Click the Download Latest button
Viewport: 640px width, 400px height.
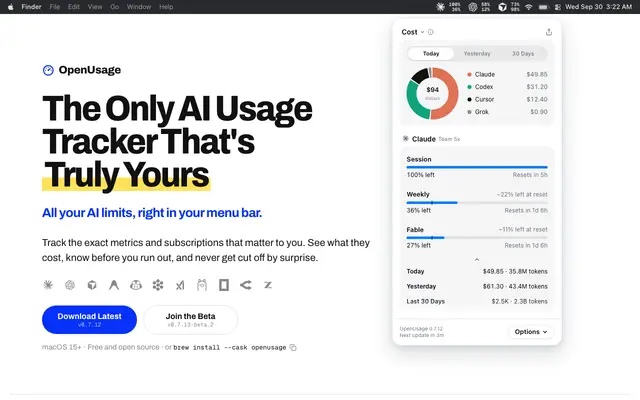[x=89, y=320]
